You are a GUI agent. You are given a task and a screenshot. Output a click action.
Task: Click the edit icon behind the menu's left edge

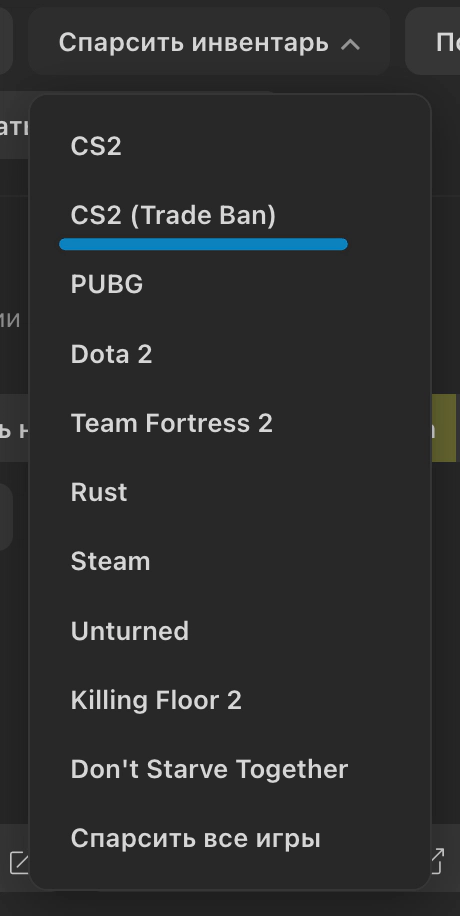point(19,862)
